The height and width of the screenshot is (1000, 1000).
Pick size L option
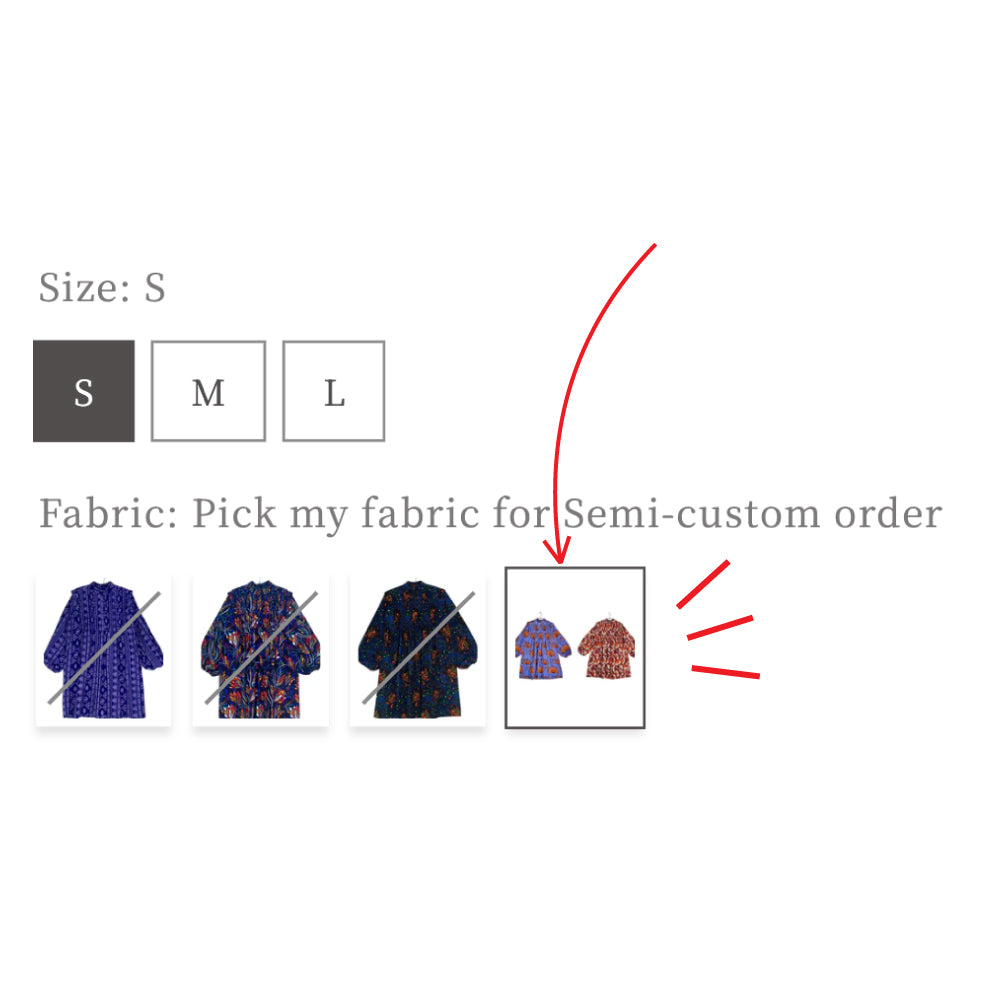(334, 391)
